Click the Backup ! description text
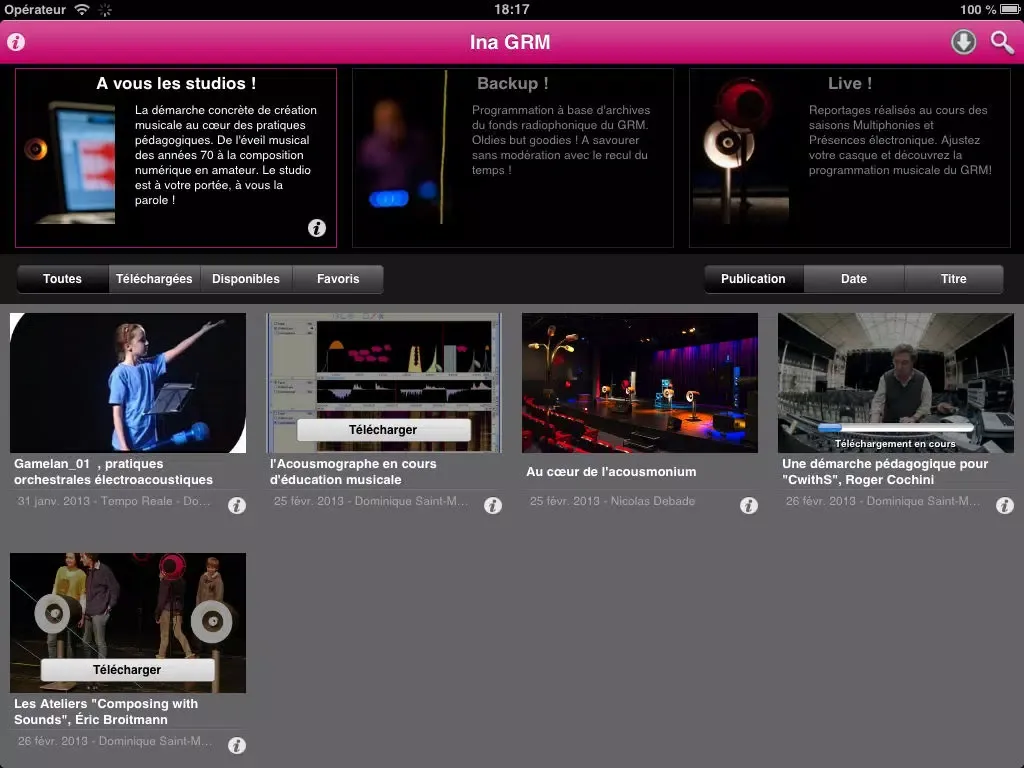Image resolution: width=1024 pixels, height=768 pixels. coord(561,140)
